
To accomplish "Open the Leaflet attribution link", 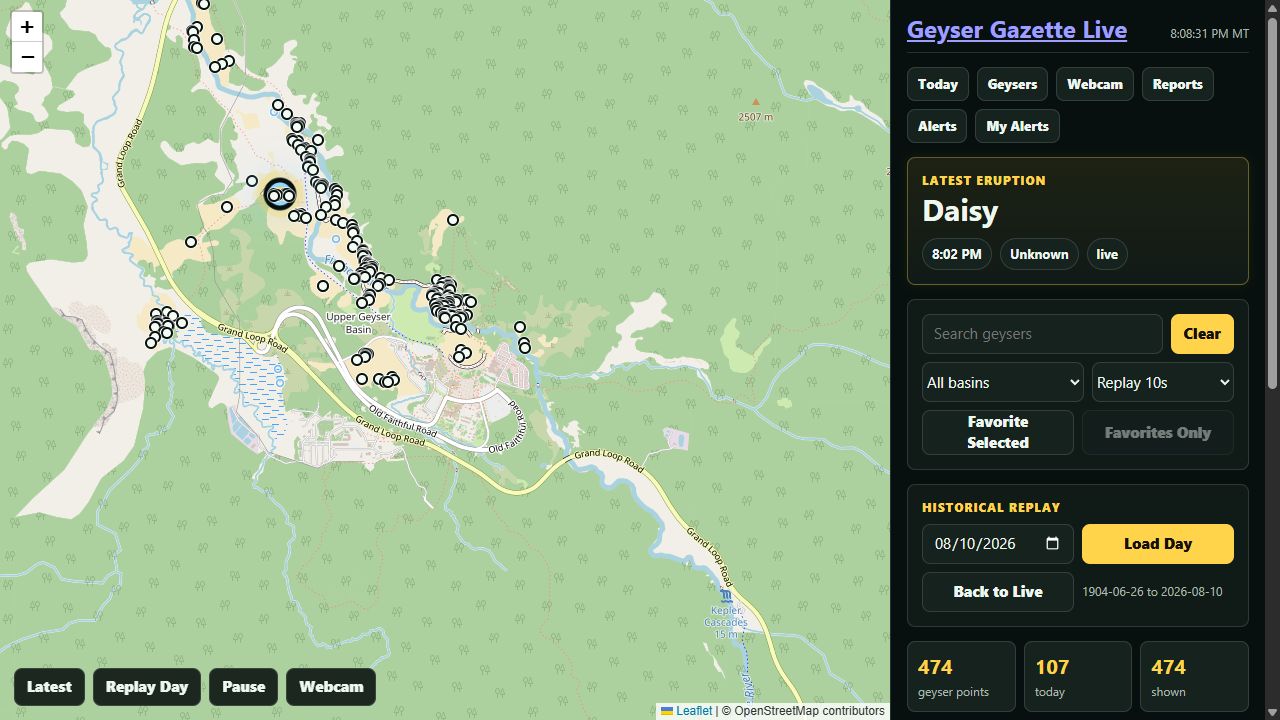I will [x=686, y=711].
